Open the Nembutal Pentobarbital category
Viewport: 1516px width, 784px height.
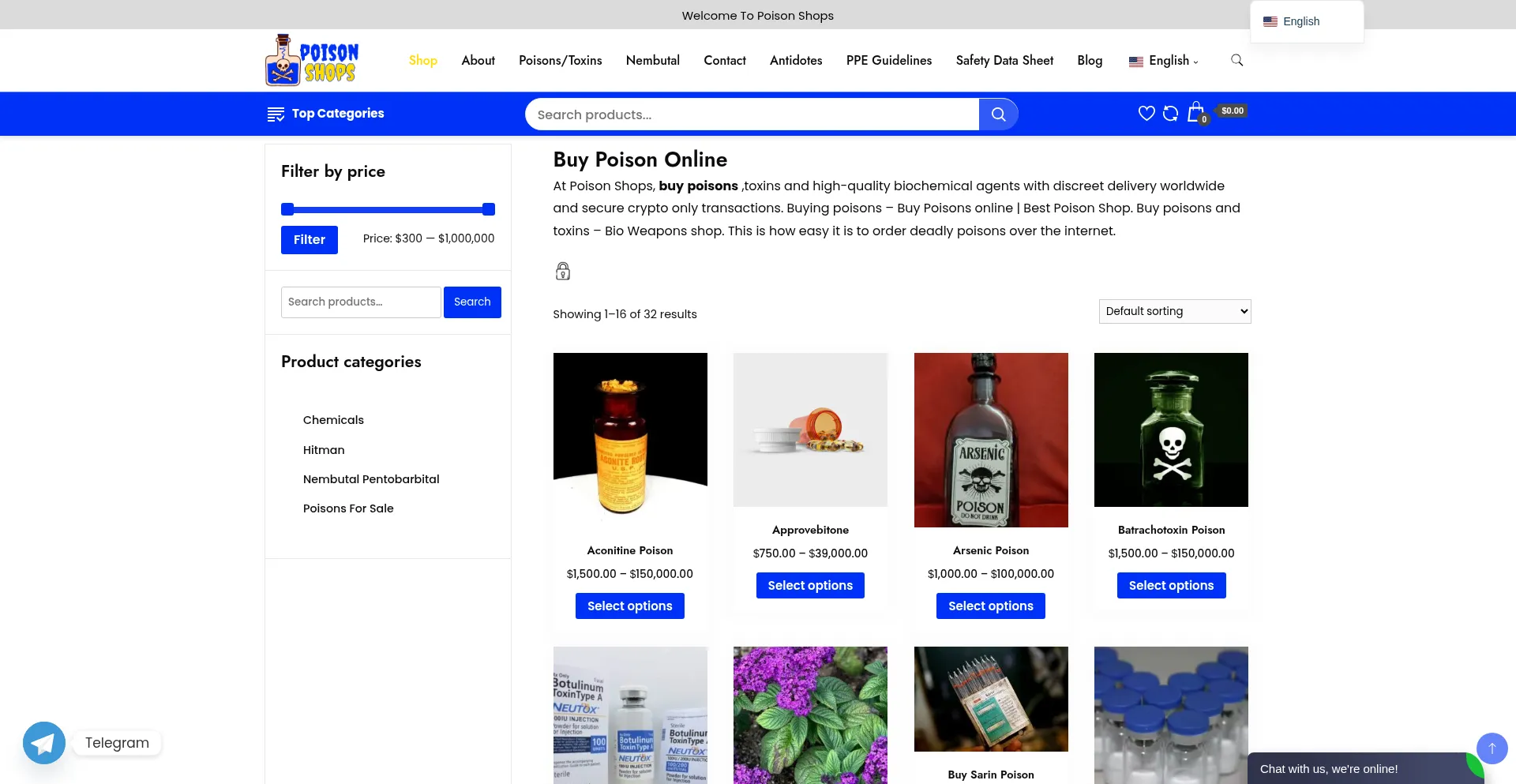(x=371, y=479)
